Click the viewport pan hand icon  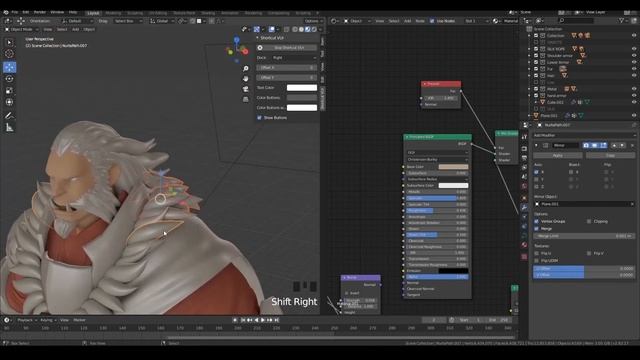coord(245,78)
